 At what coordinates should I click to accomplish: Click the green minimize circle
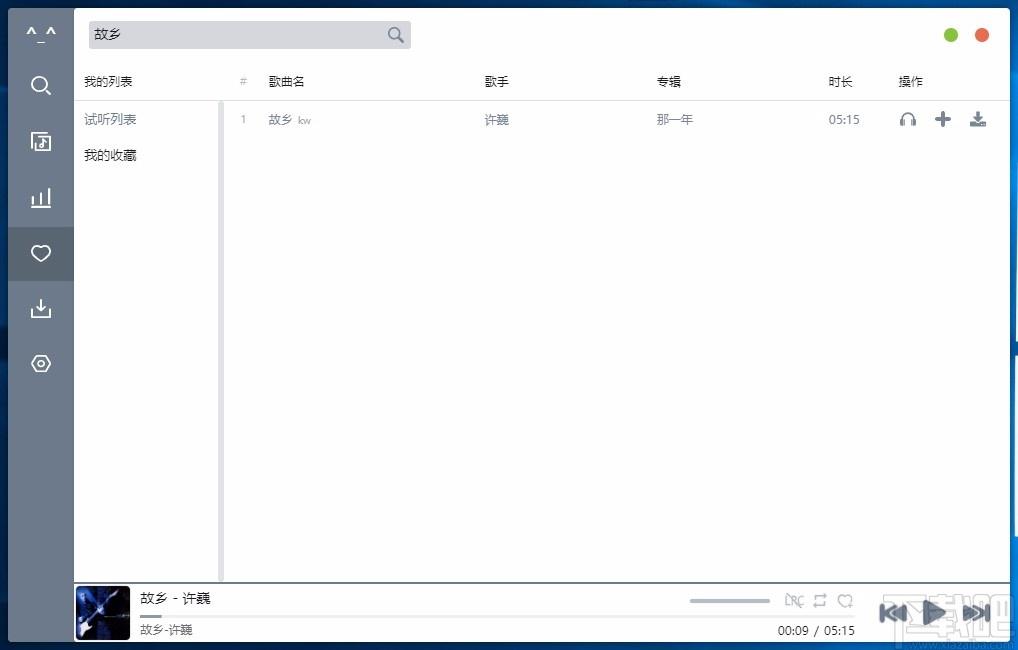951,35
